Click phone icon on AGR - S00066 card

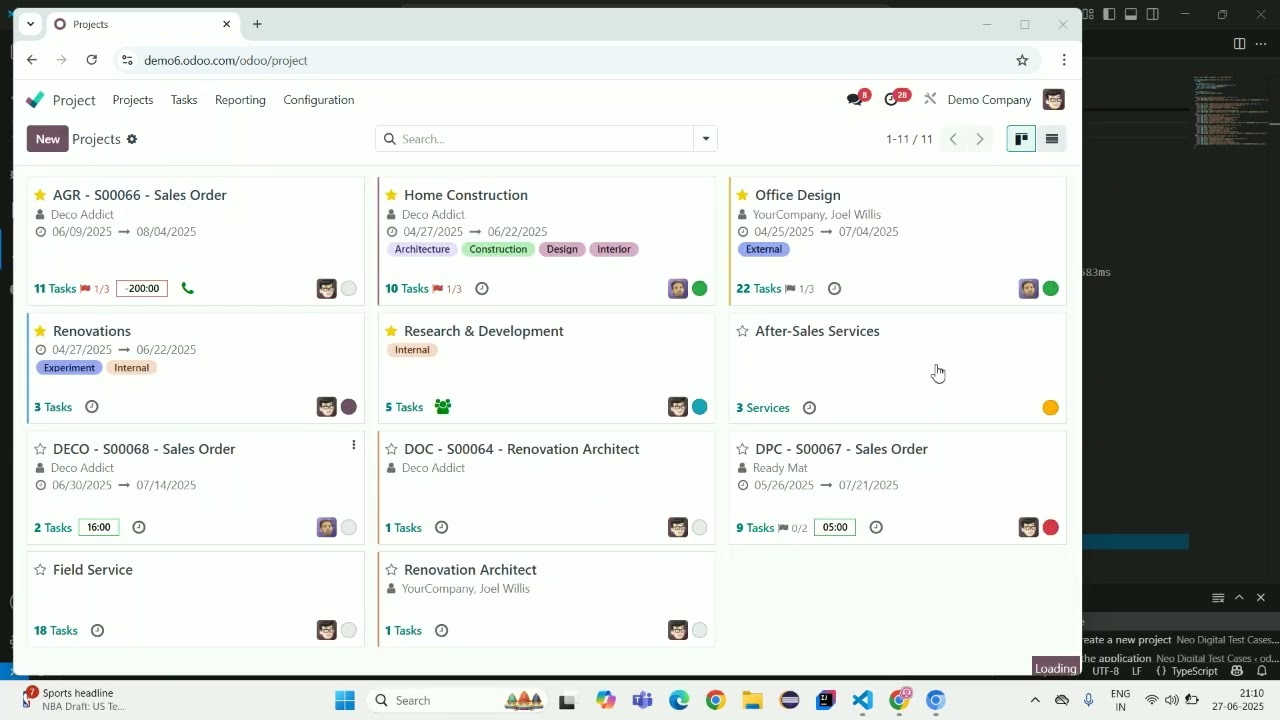coord(187,289)
